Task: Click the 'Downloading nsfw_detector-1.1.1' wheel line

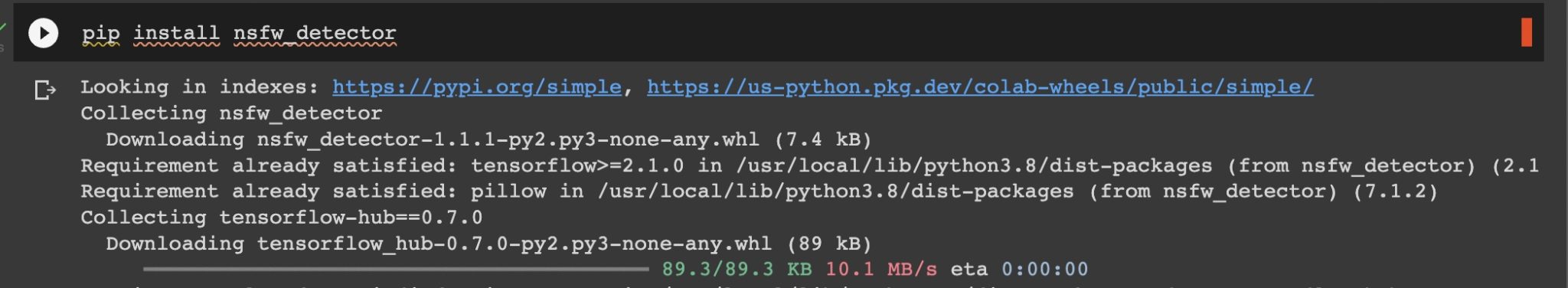Action: click(x=488, y=139)
